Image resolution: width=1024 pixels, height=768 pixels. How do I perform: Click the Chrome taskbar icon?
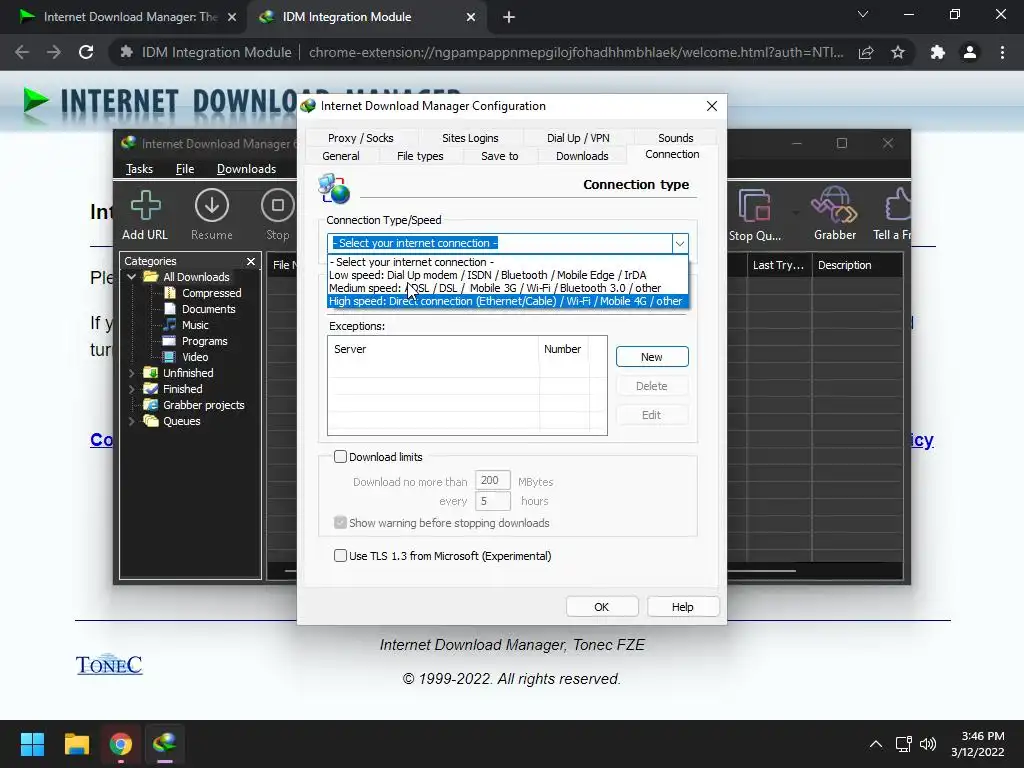point(120,744)
